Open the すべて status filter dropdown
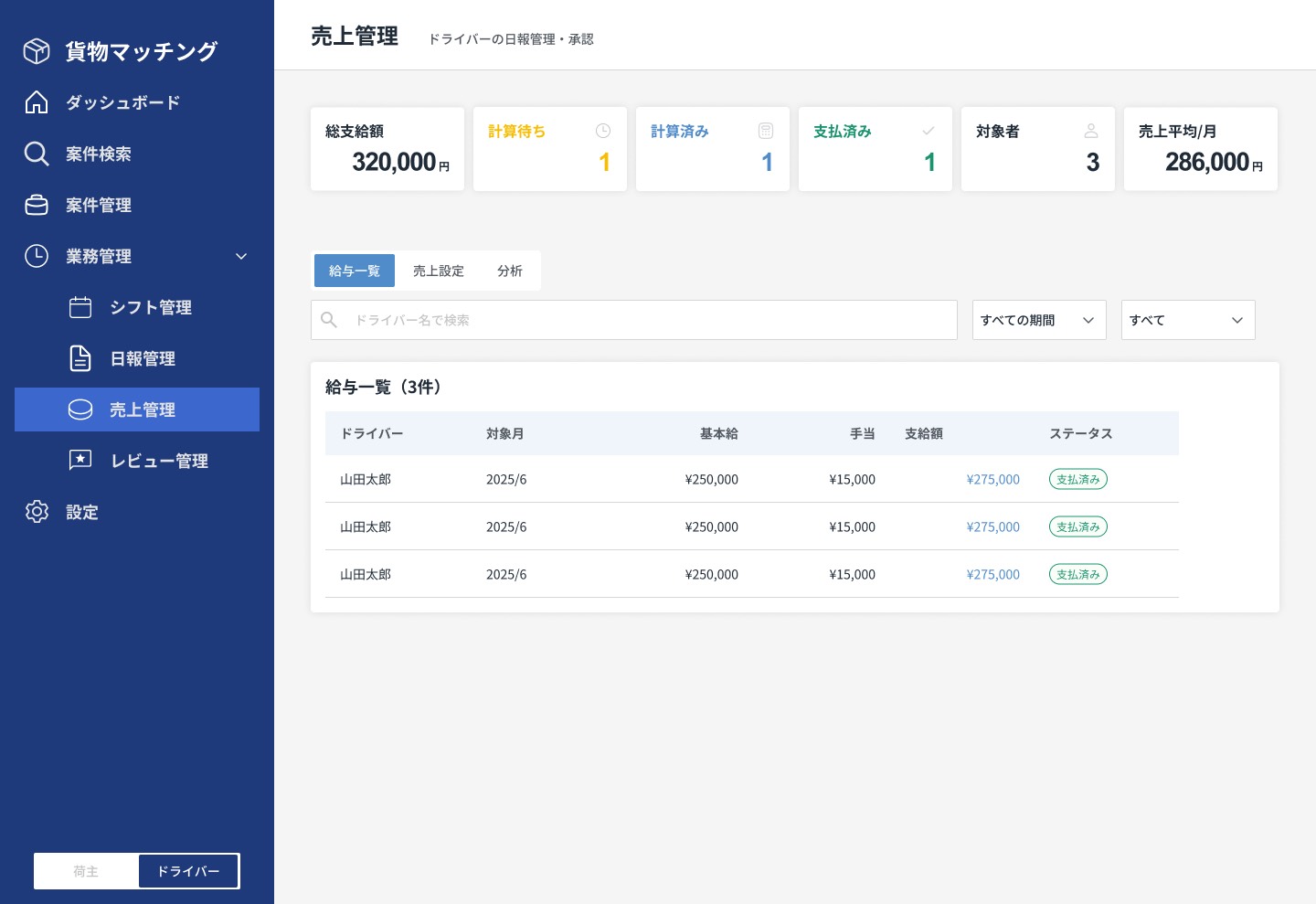This screenshot has width=1316, height=904. 1187,320
